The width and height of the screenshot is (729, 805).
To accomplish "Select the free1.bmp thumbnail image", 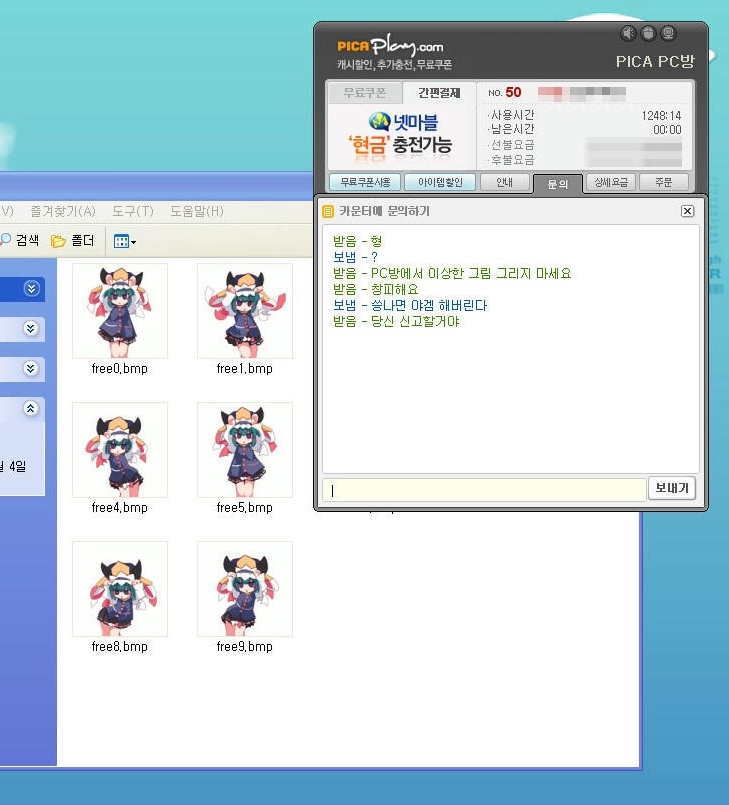I will (x=245, y=311).
